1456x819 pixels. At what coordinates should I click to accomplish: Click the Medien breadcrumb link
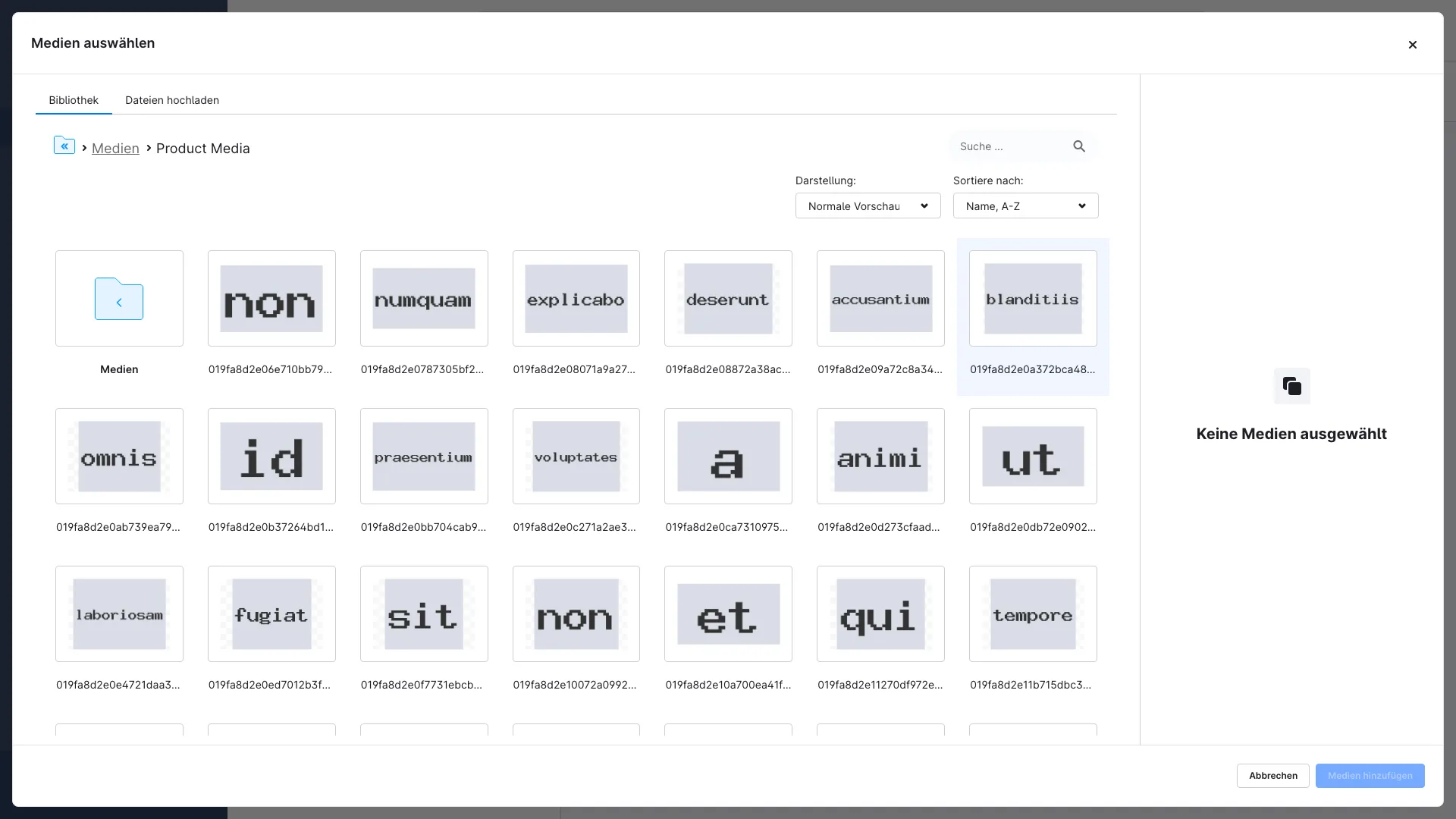115,149
